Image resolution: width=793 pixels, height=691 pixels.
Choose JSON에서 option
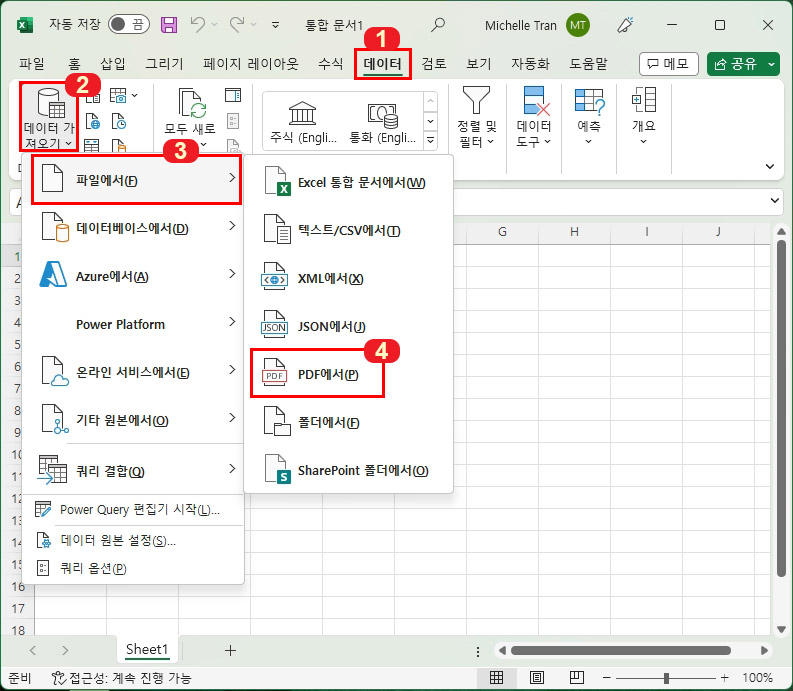click(348, 326)
